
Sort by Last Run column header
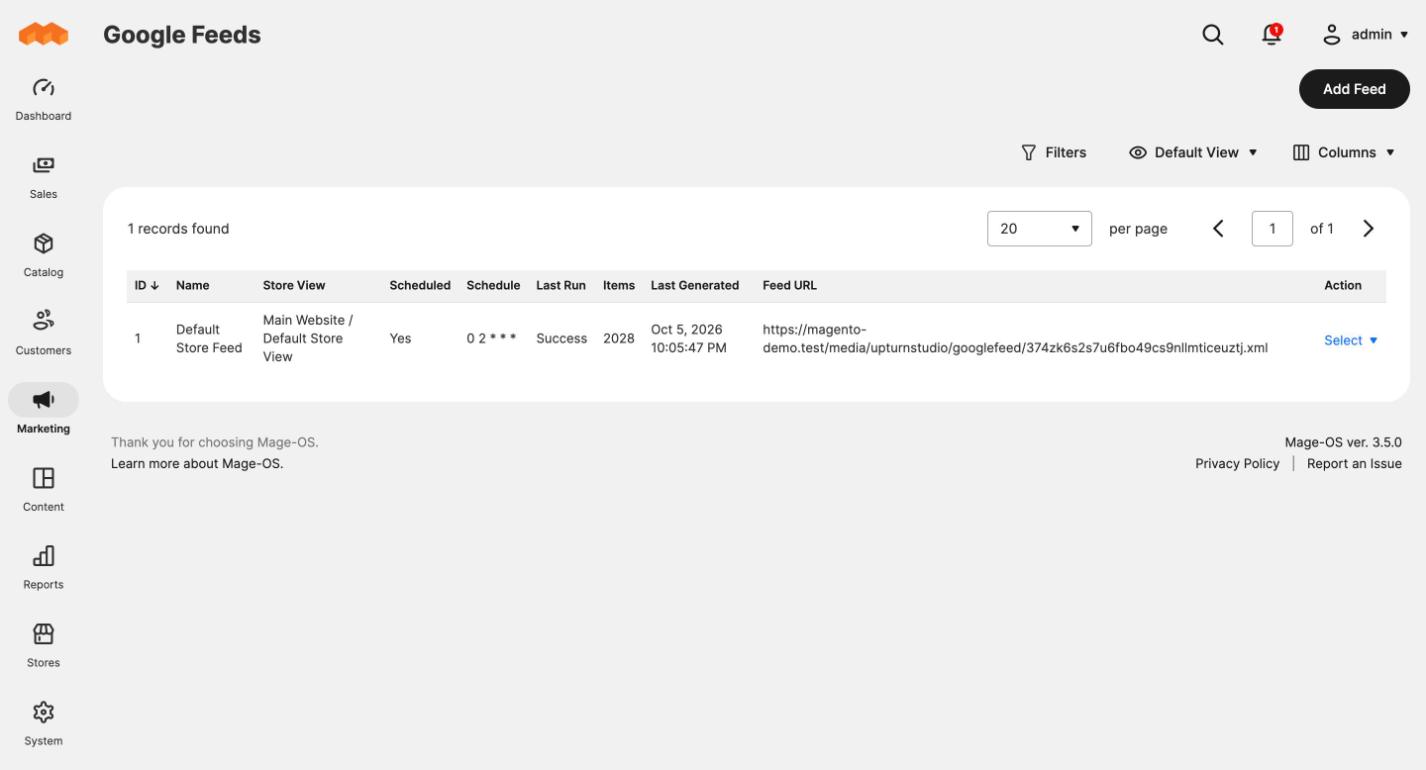[x=561, y=285]
